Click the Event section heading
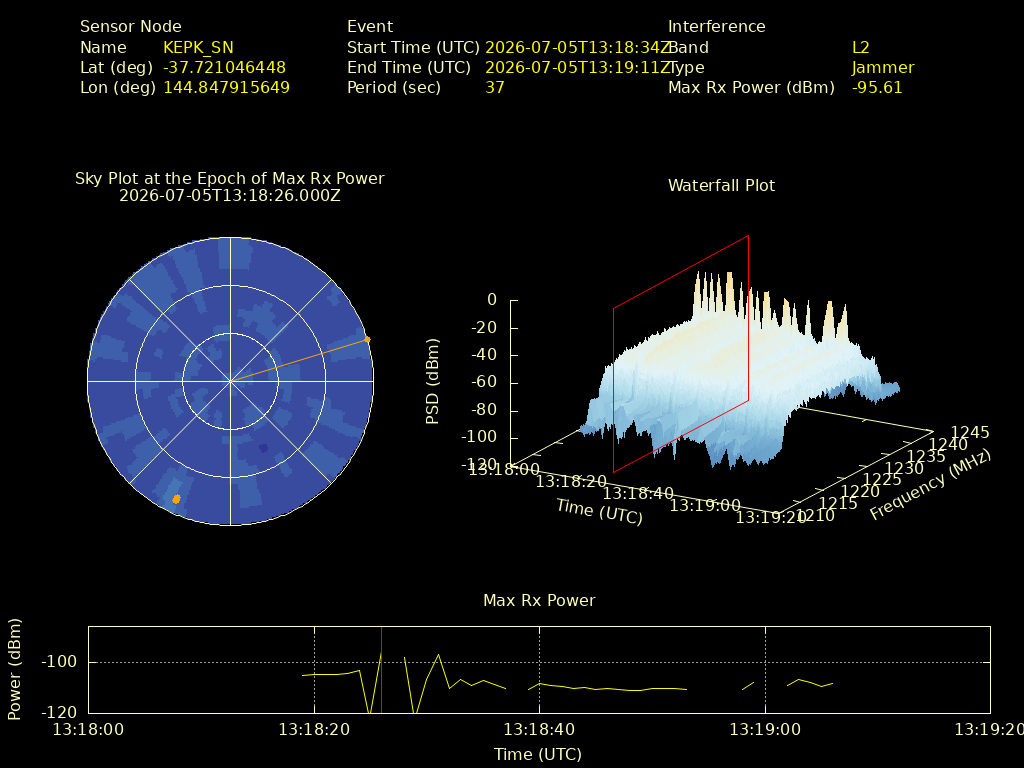 coord(370,27)
